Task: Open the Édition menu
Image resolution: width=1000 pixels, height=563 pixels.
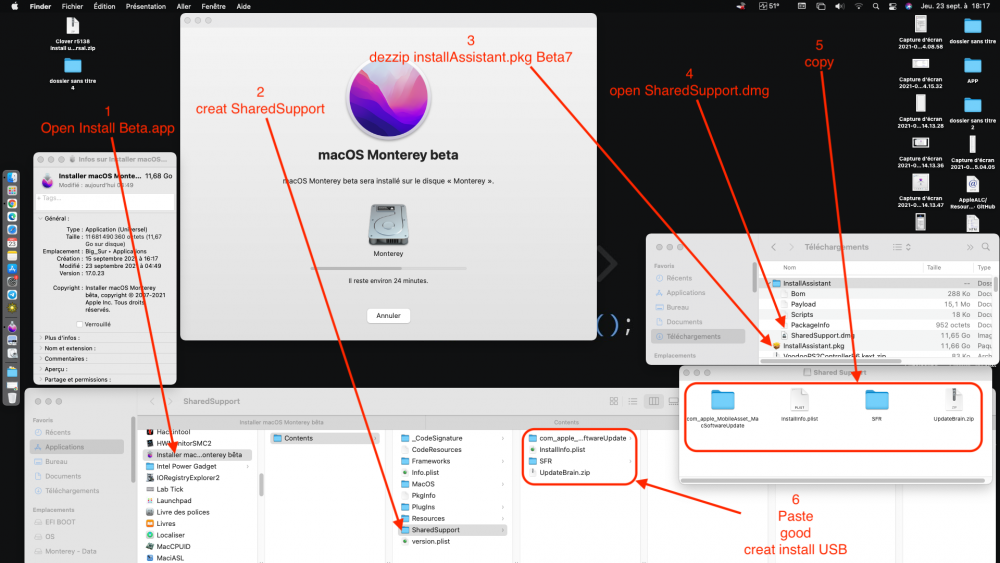Action: pos(104,6)
